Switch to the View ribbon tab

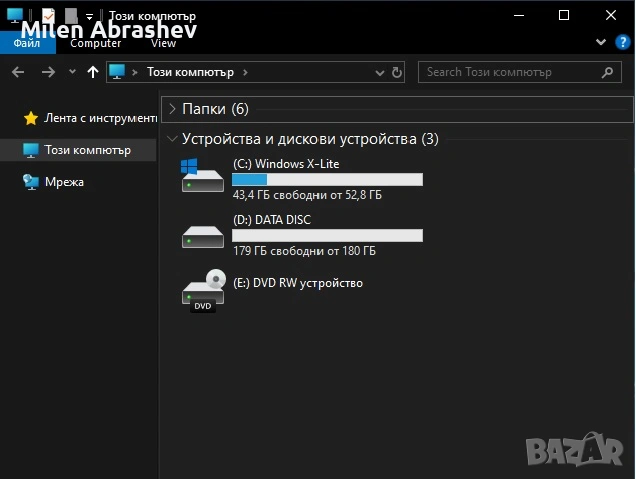pos(163,44)
